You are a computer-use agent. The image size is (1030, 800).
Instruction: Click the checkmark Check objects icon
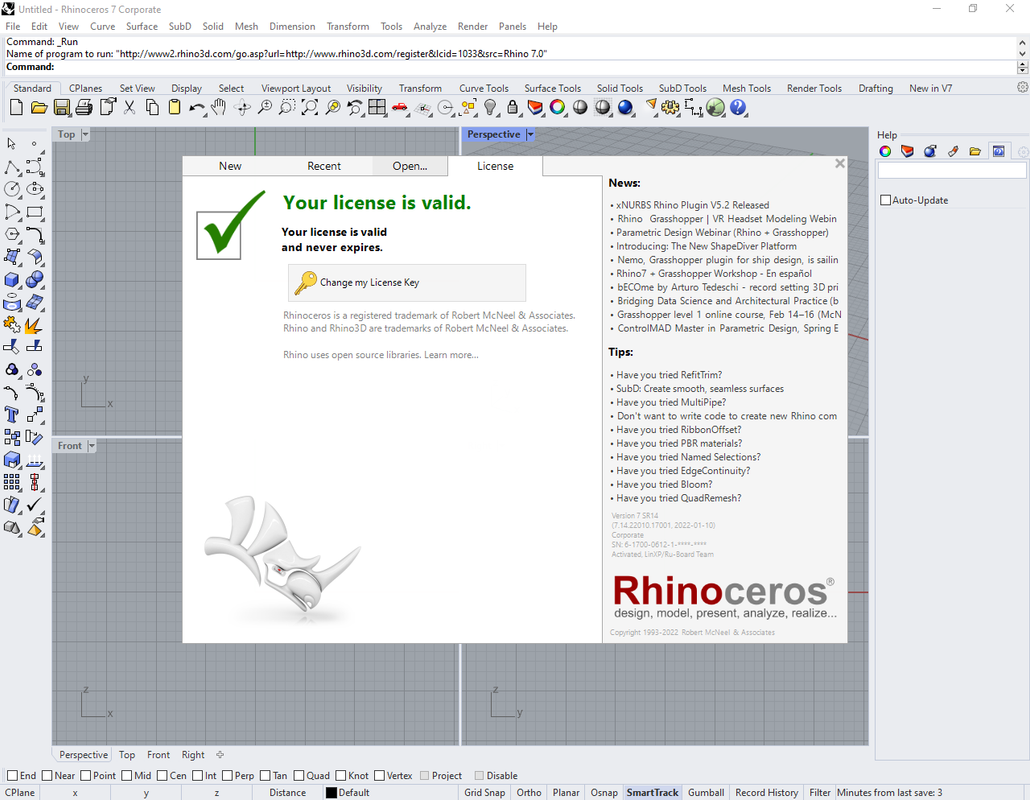34,504
